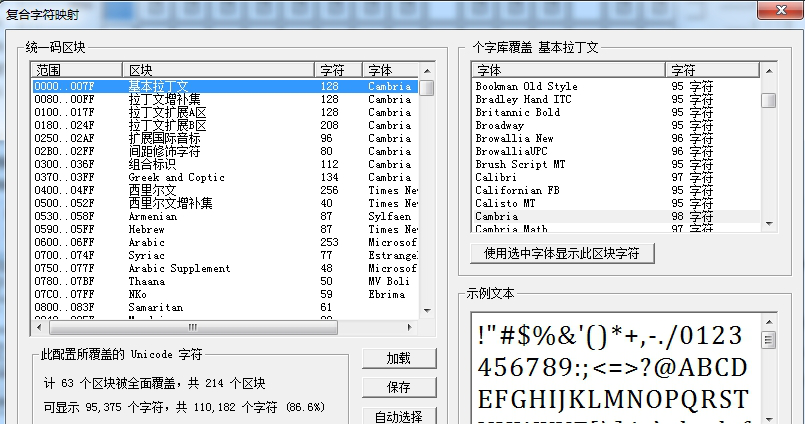This screenshot has width=805, height=440.
Task: Select the 组合标识 row
Action: [225, 164]
